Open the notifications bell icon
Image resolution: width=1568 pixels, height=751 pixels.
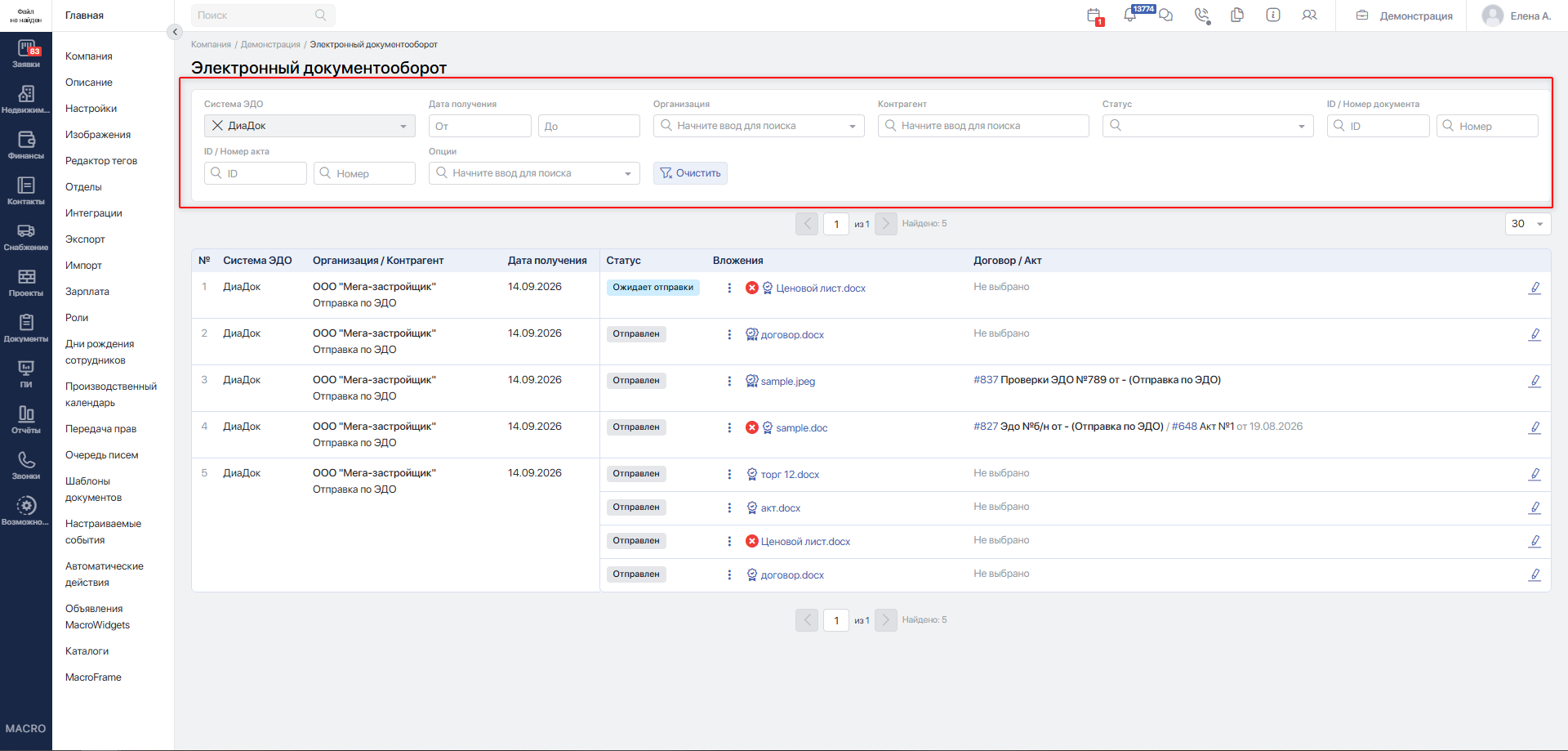[1130, 15]
